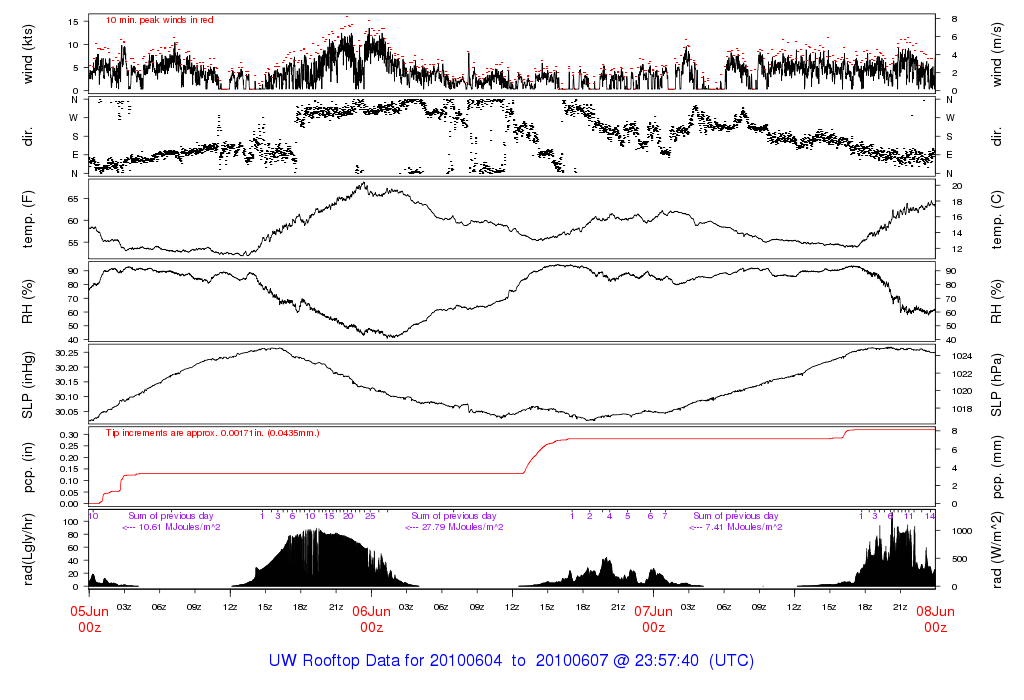Click the "temp. (F)" axis label
The height and width of the screenshot is (700, 1024).
click(27, 220)
